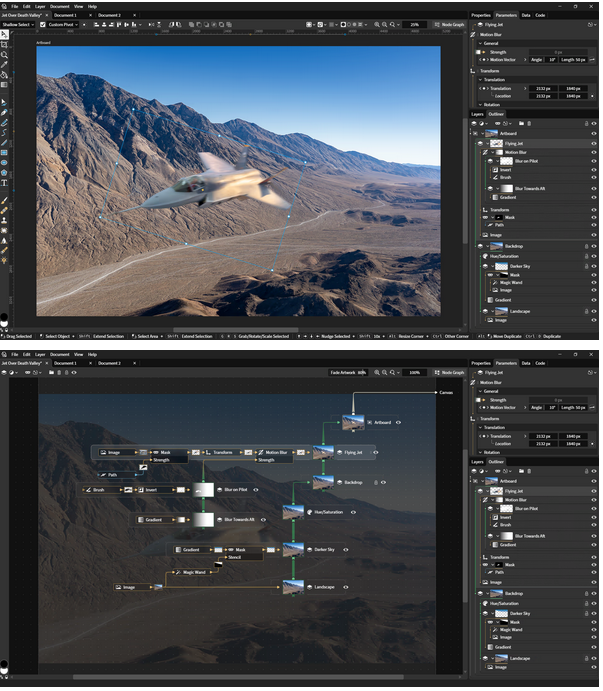Select the Ellipse shape tool
Image resolution: width=603 pixels, height=691 pixels.
click(x=4, y=162)
